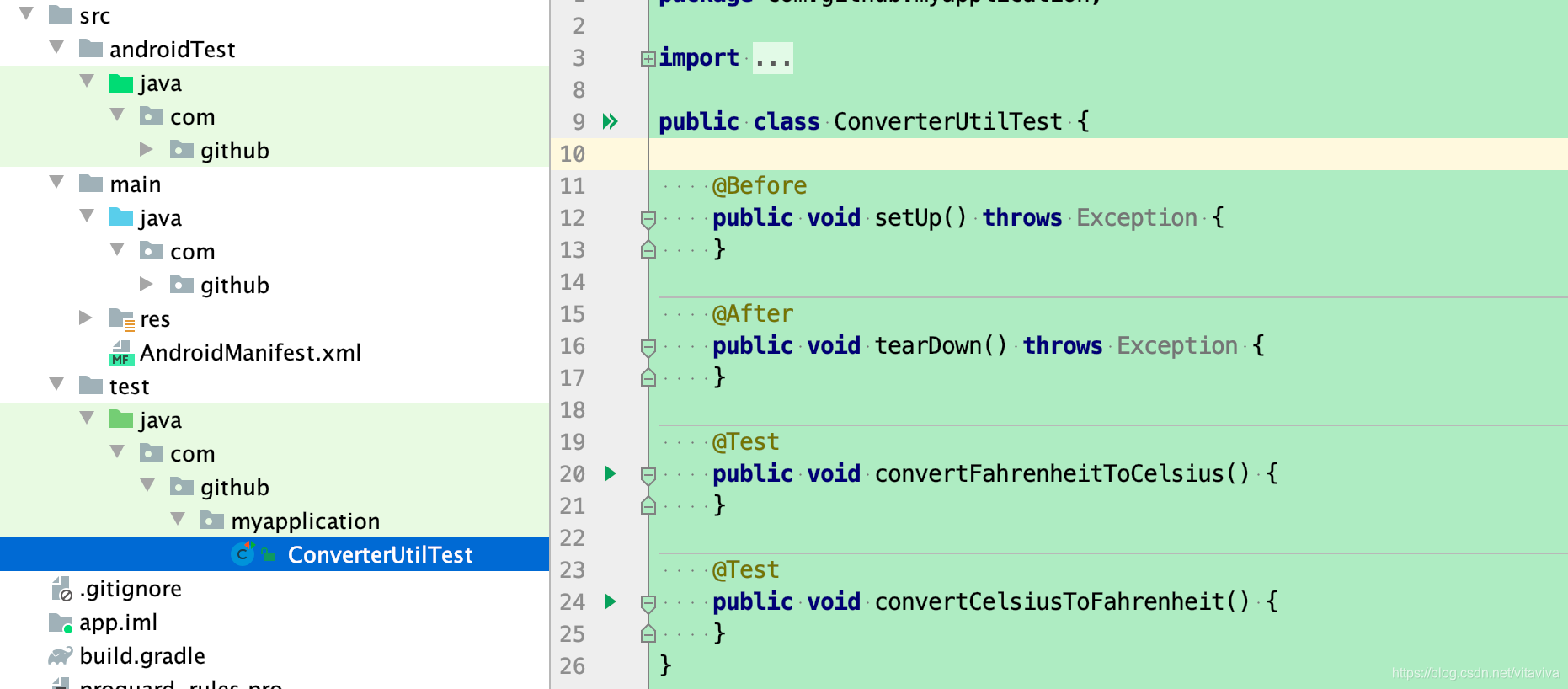
Task: Click fold end marker at line 25
Action: 648,633
